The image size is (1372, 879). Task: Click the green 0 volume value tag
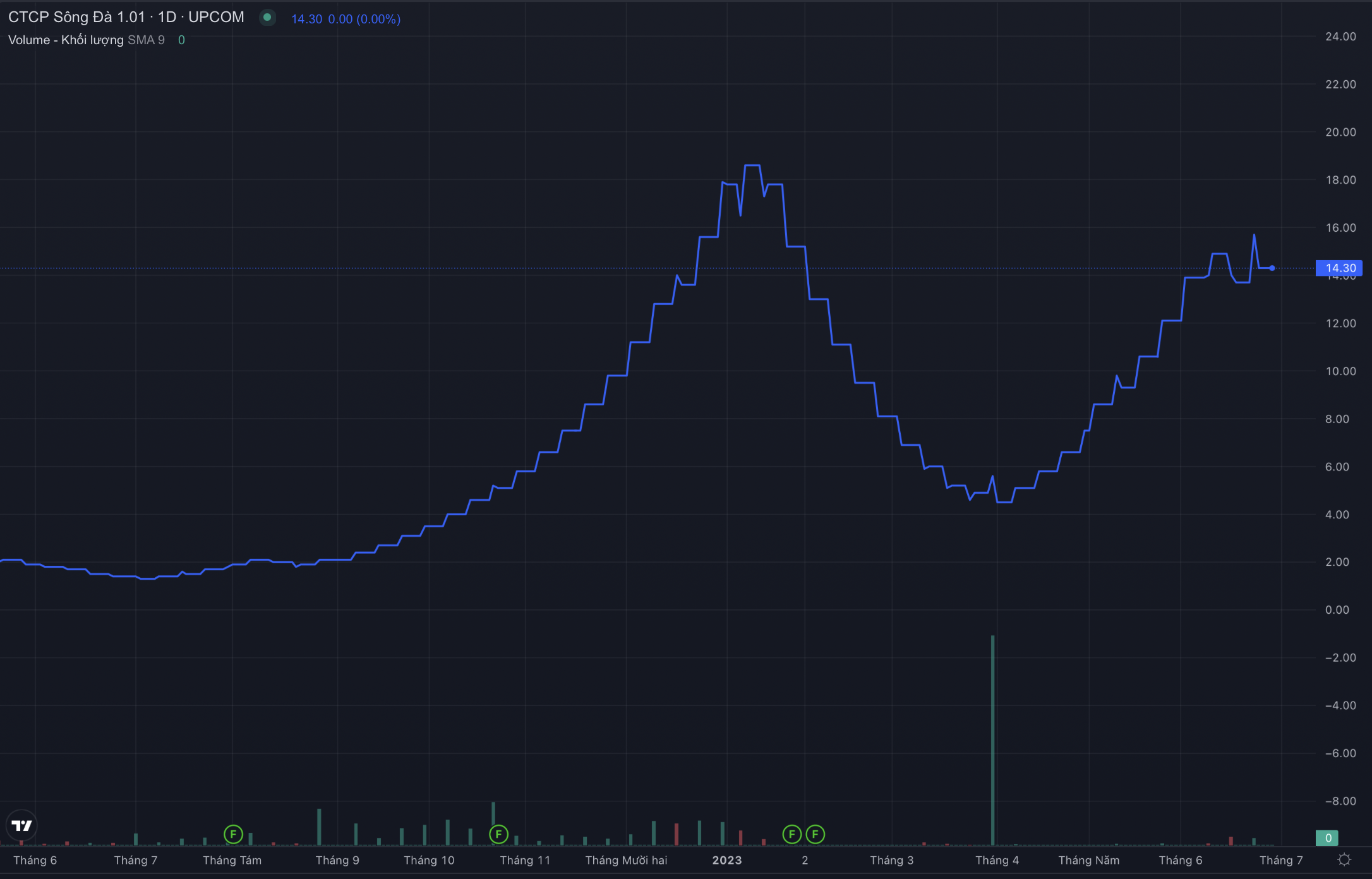(x=1328, y=838)
